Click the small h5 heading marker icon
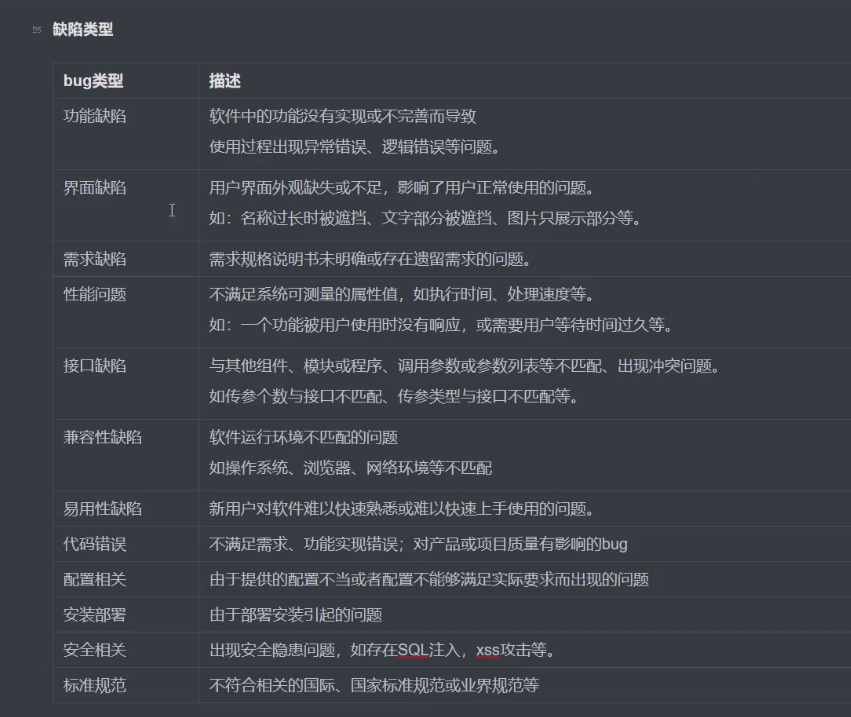851x717 pixels. coord(37,30)
